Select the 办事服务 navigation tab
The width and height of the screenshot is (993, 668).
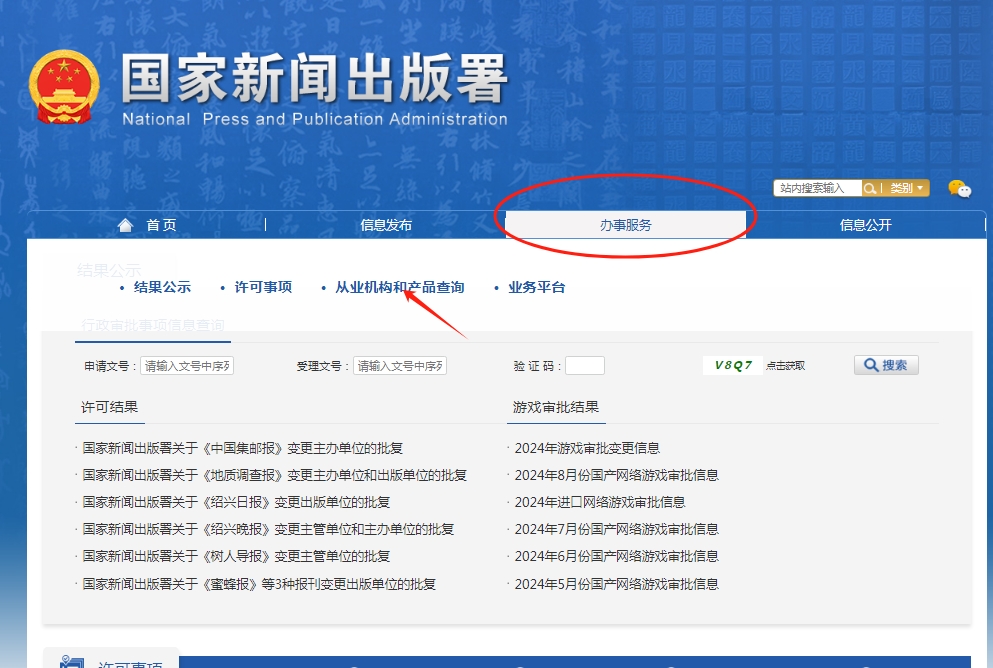[626, 225]
